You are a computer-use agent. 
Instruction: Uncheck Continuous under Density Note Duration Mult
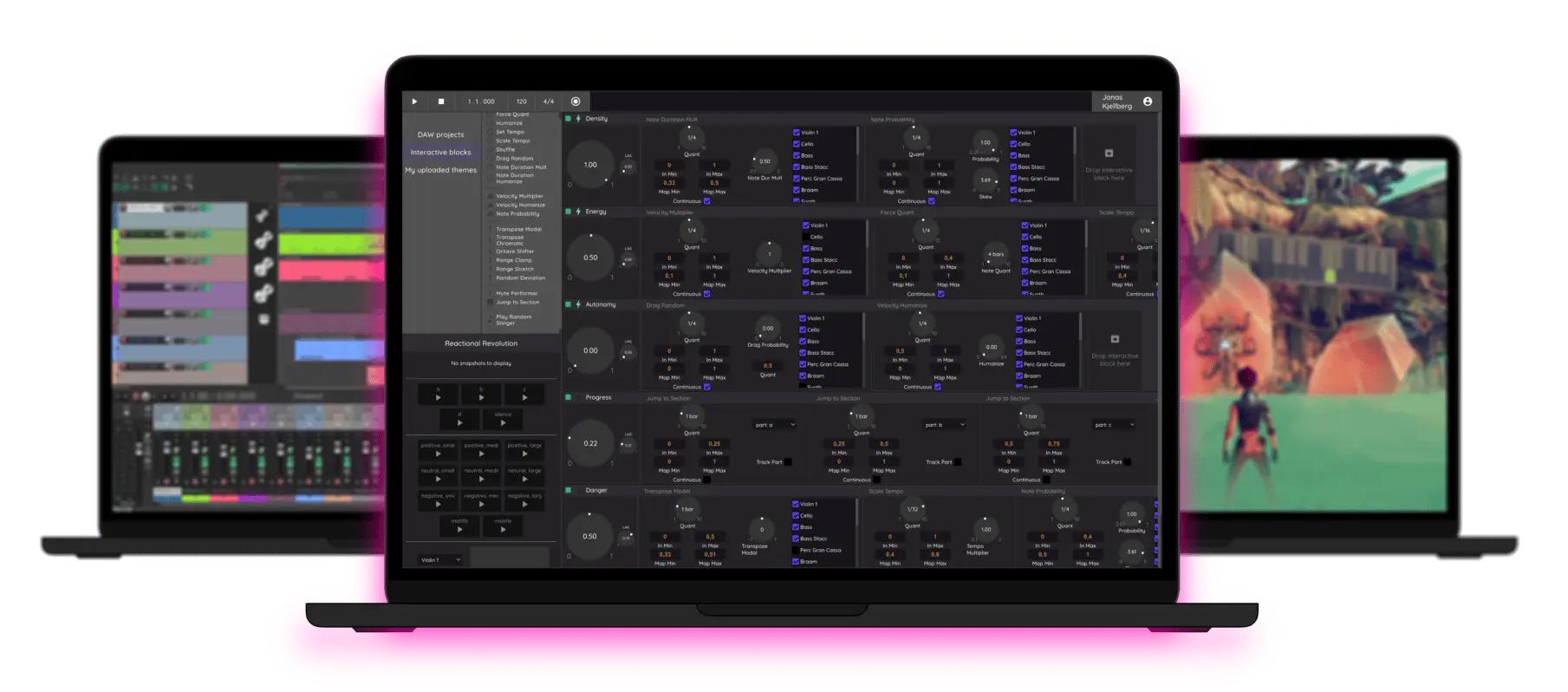coord(707,201)
